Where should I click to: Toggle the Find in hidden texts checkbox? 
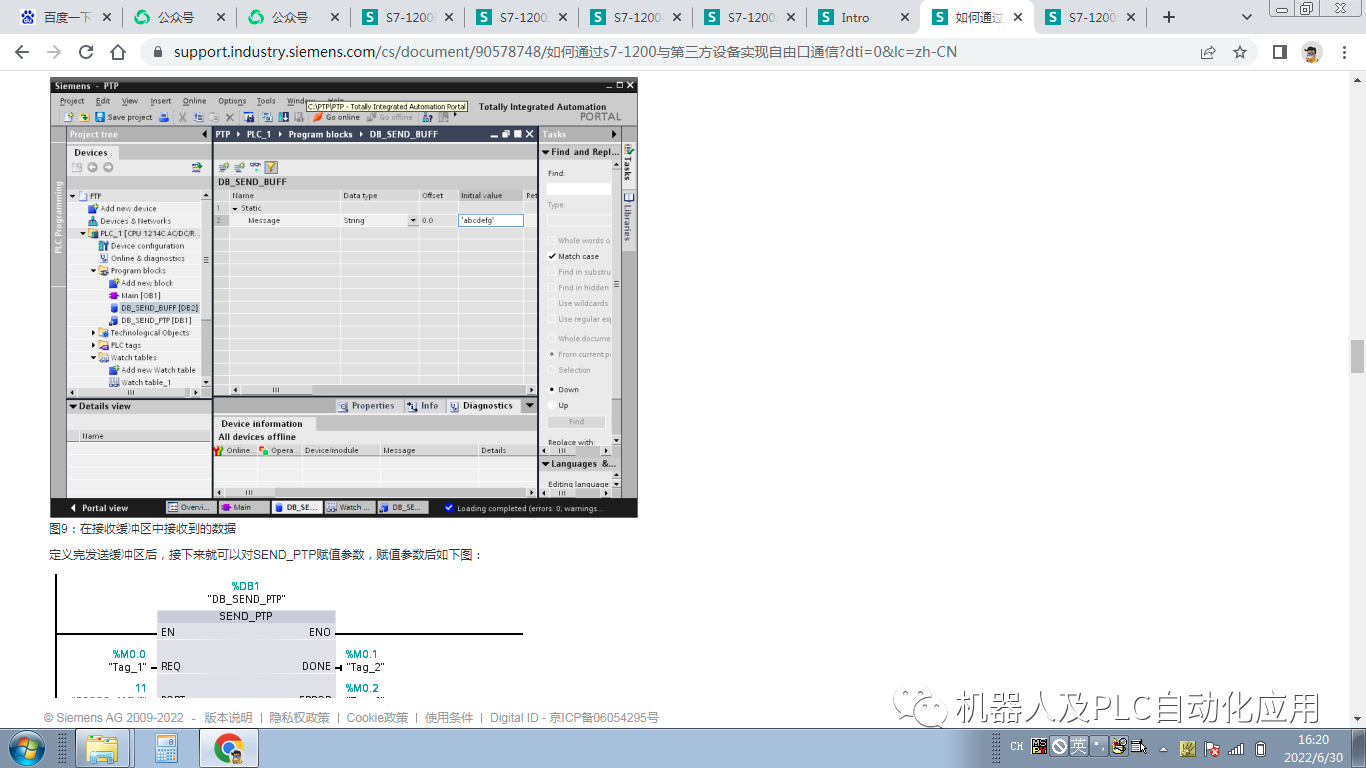[x=551, y=287]
